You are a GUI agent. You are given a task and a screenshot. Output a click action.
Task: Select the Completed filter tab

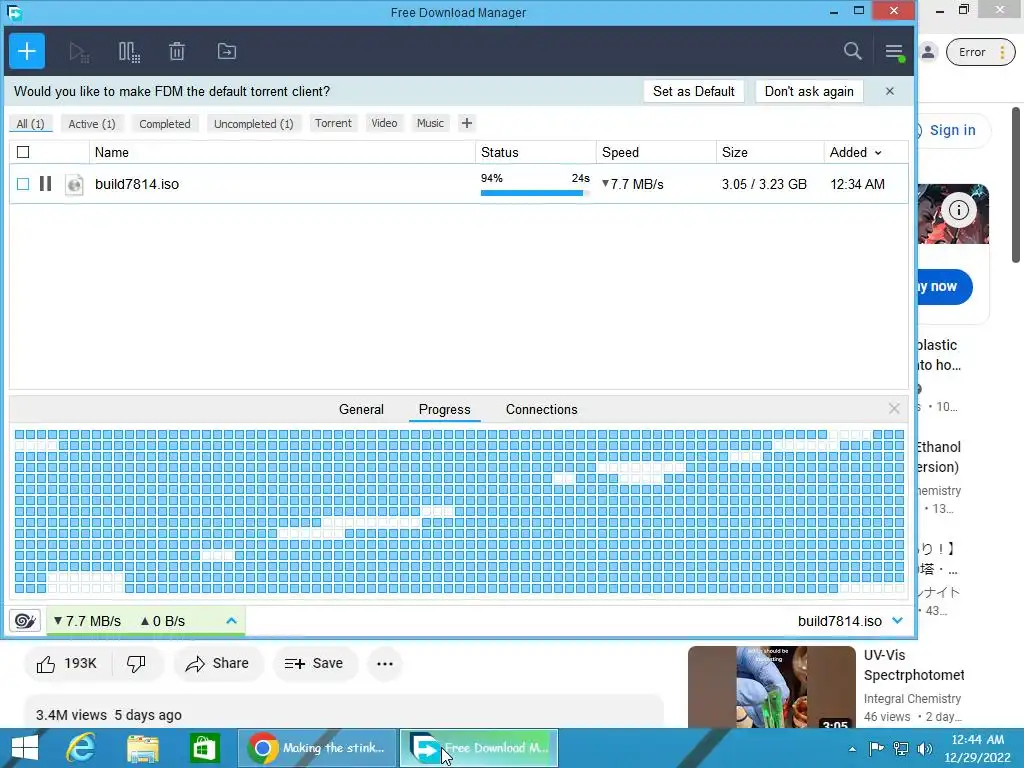tap(165, 123)
